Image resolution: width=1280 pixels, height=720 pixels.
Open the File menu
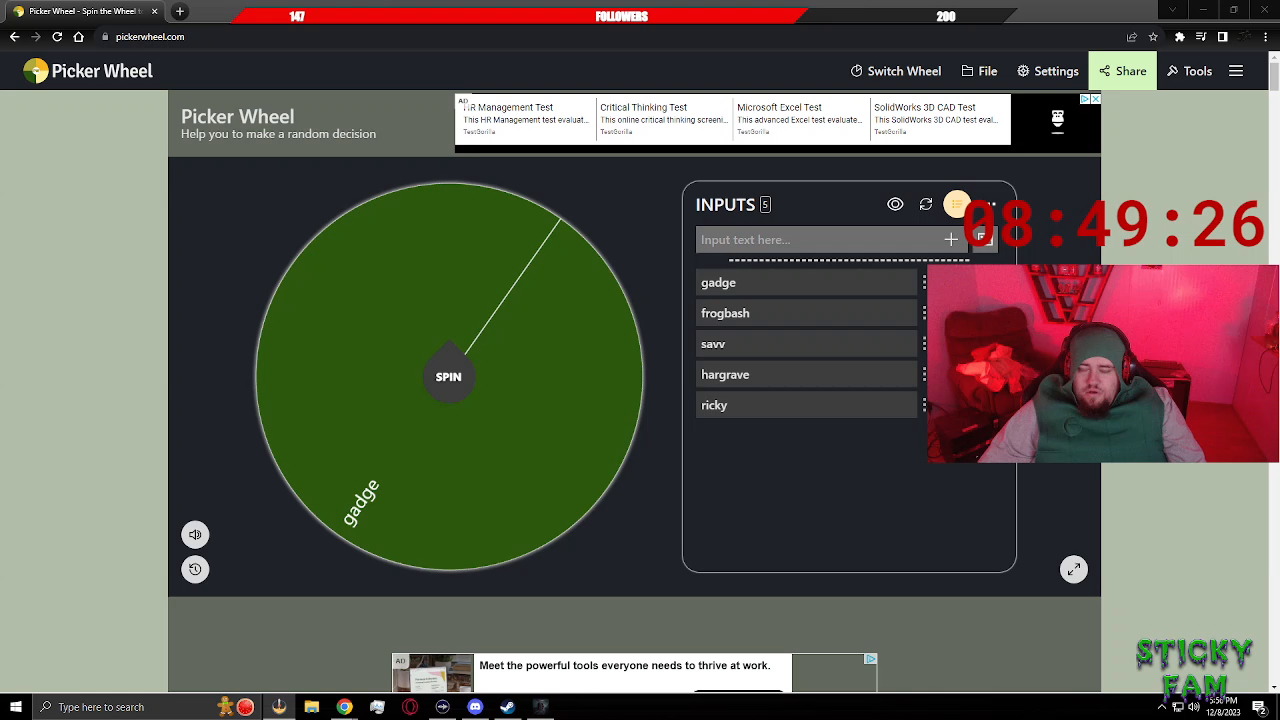click(x=979, y=71)
